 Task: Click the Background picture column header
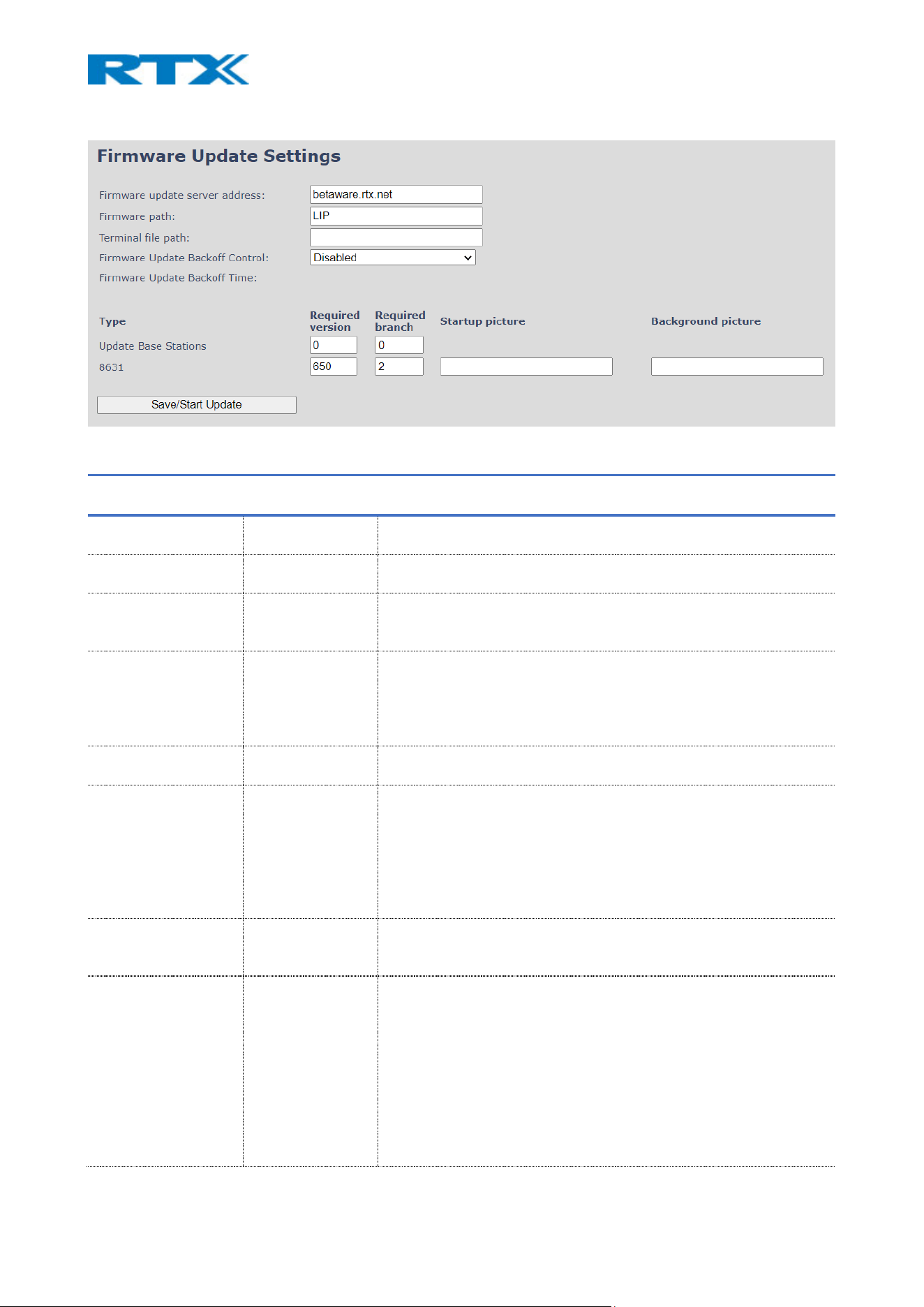706,321
